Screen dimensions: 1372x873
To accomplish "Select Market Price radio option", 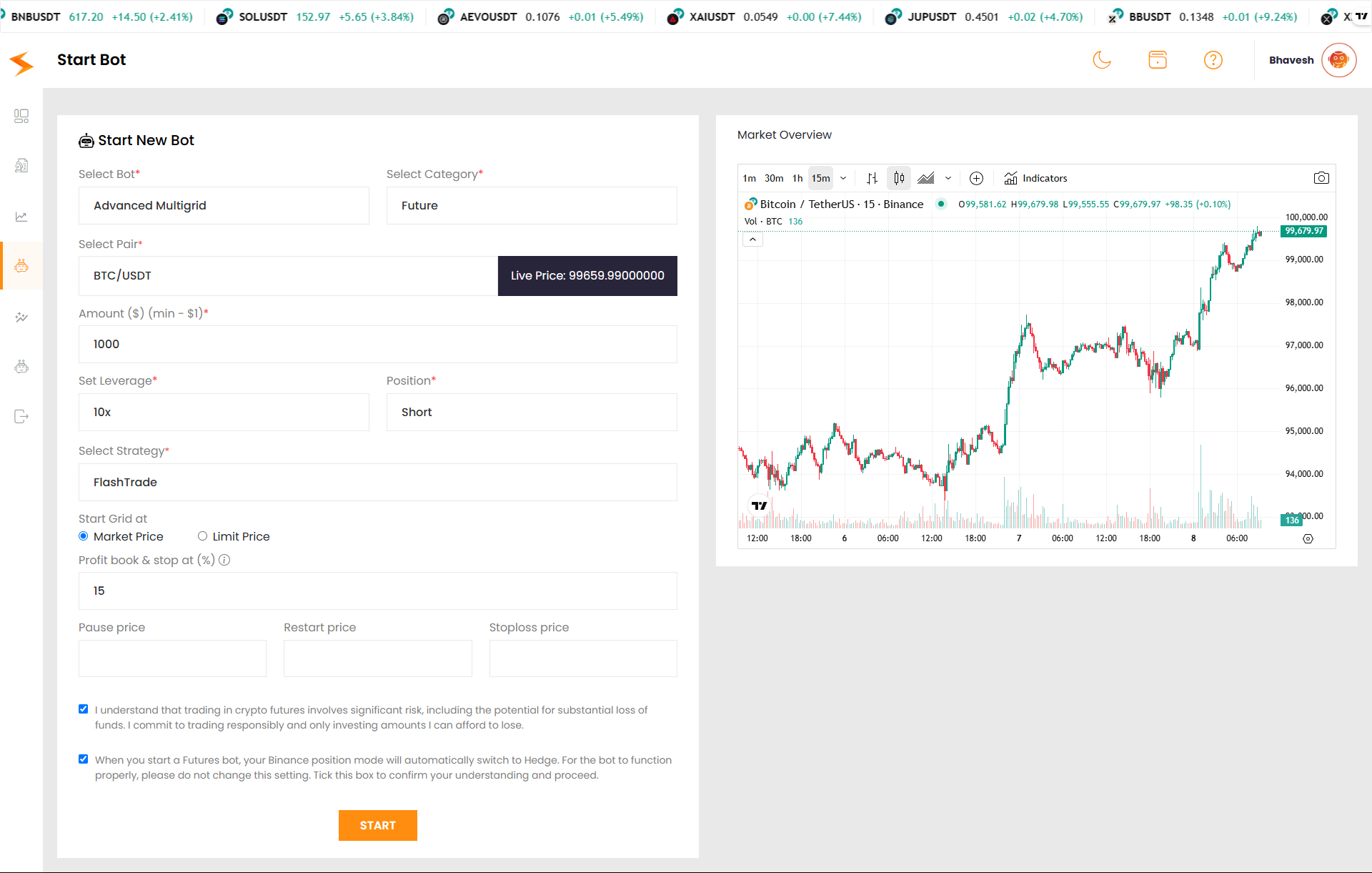I will (x=84, y=536).
